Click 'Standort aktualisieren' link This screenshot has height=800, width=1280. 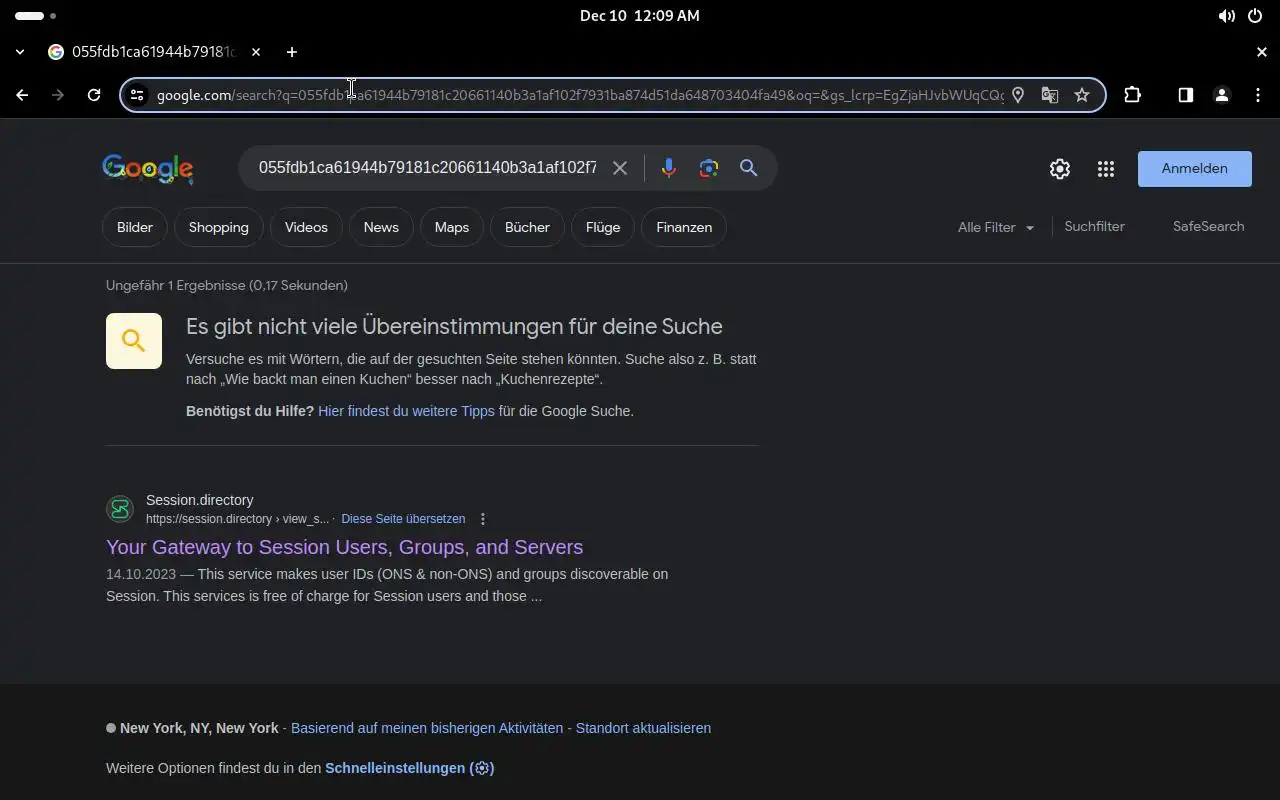[643, 728]
